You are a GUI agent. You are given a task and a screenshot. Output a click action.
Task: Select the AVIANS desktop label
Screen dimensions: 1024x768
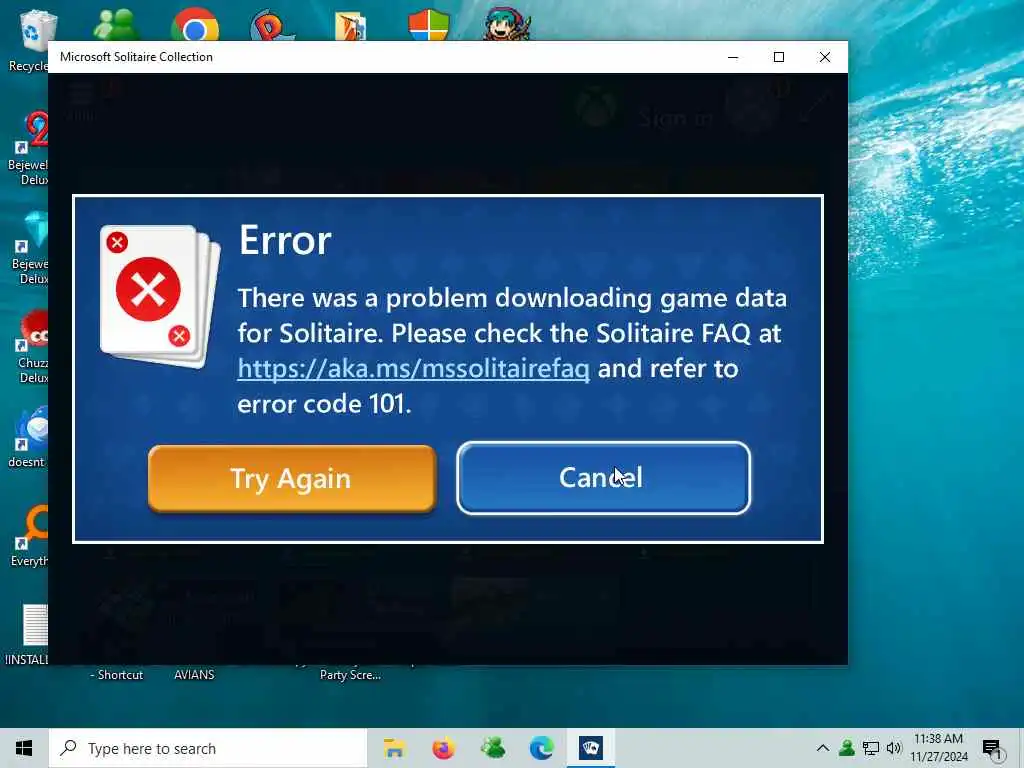pyautogui.click(x=194, y=675)
